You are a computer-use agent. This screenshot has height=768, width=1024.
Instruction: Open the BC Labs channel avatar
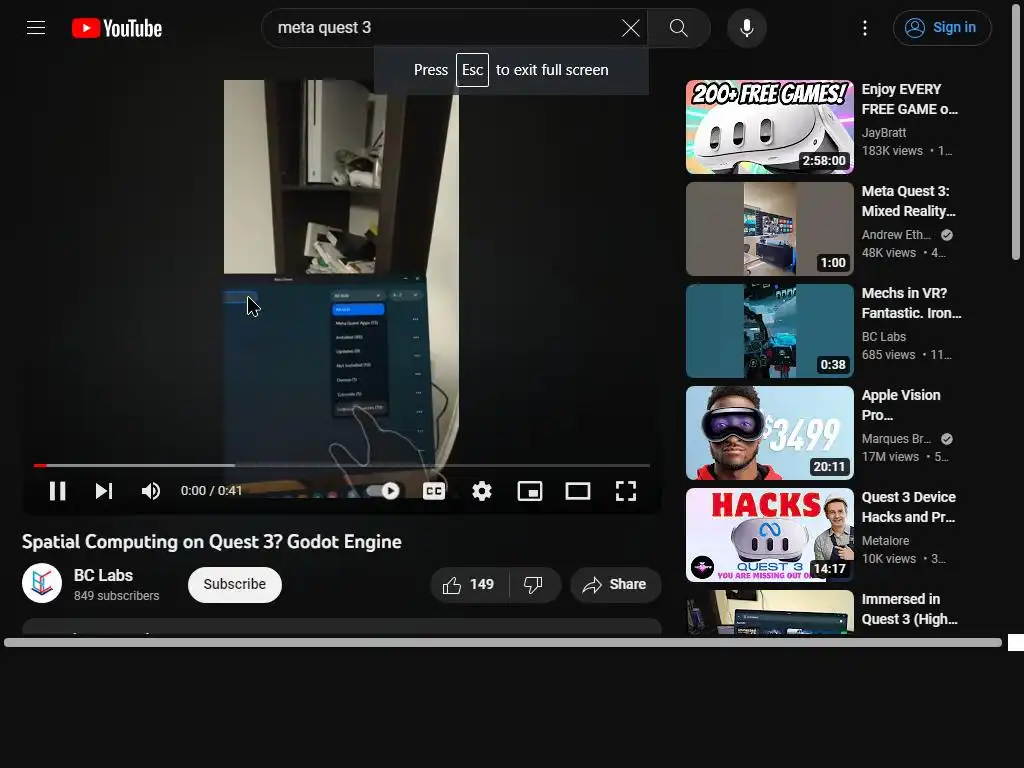pyautogui.click(x=42, y=583)
